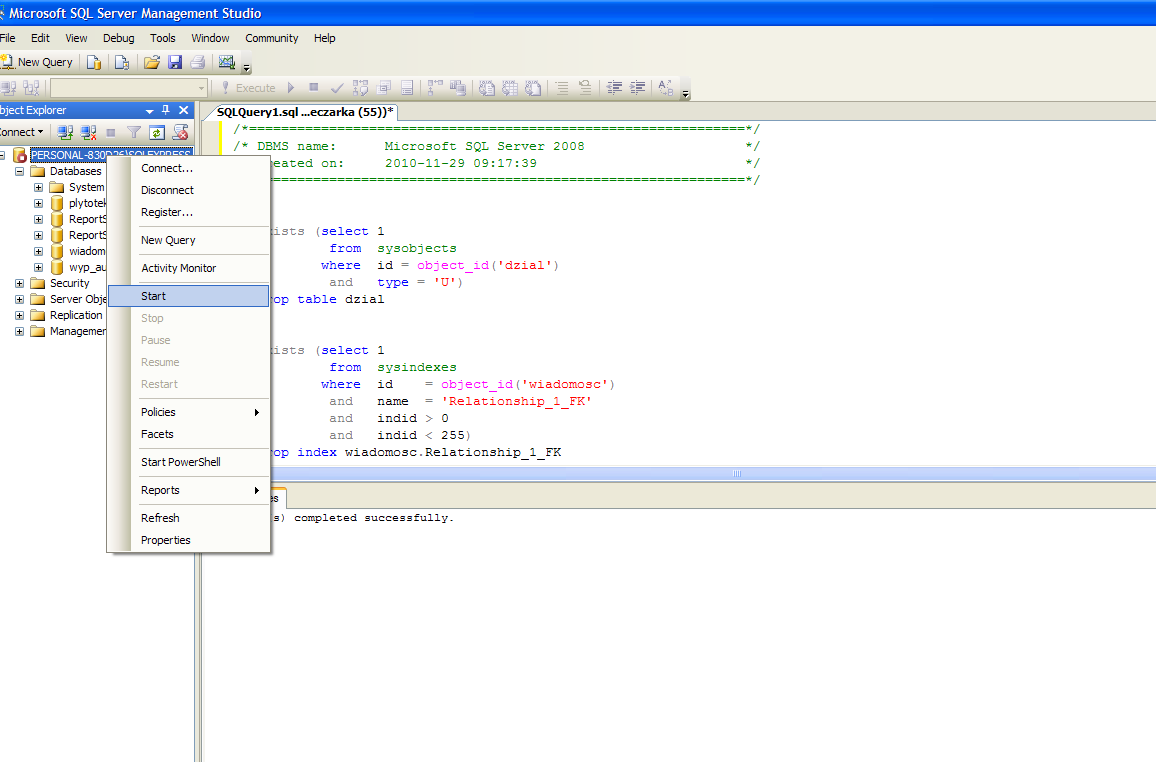Choose Start PowerShell in context menu
Viewport: 1156px width, 762px height.
click(189, 462)
